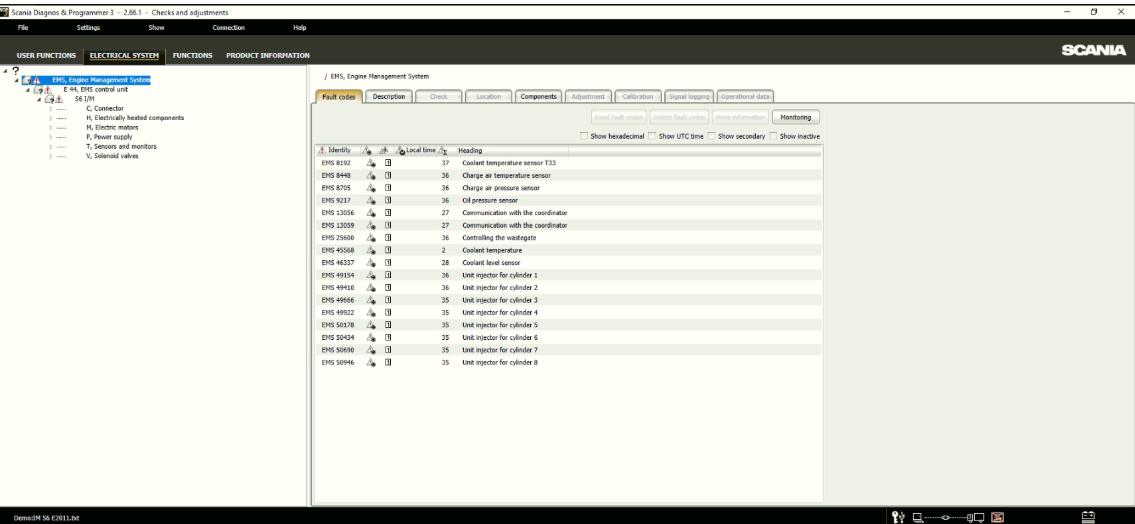Switch to the Components tab
This screenshot has height=524, width=1135.
[539, 96]
